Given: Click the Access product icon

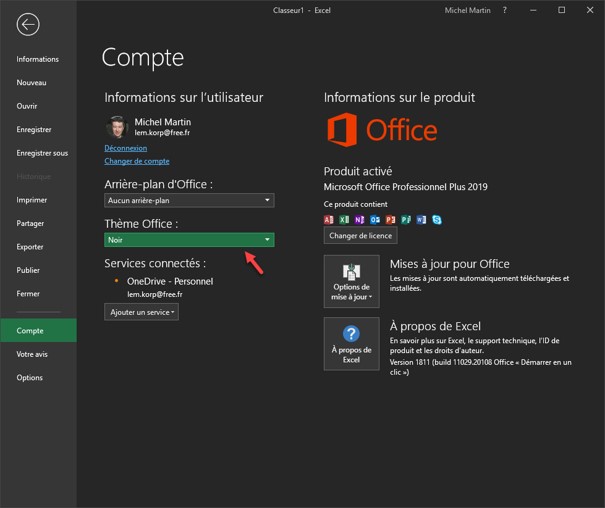Looking at the screenshot, I should pos(329,219).
